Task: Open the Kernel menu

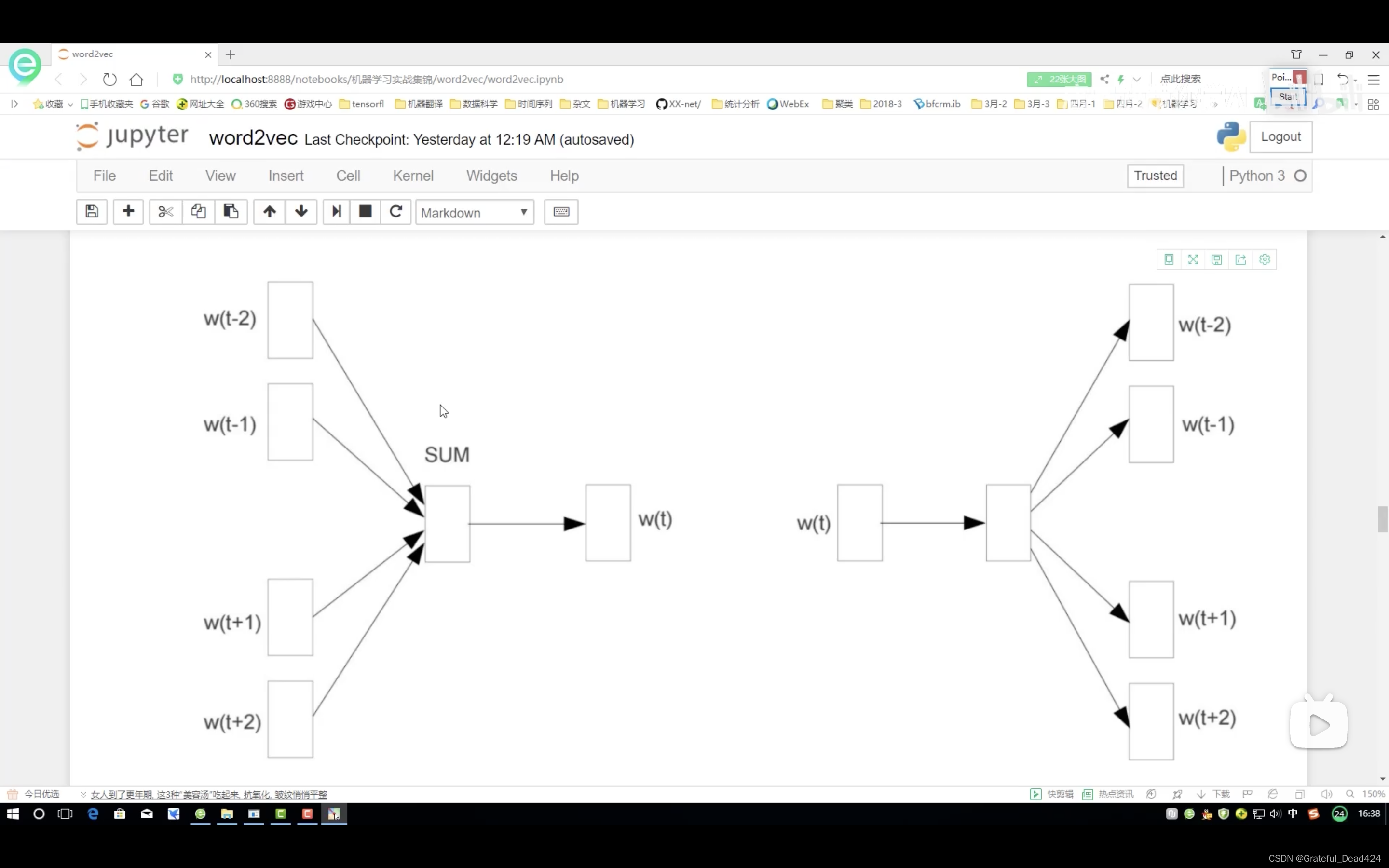Action: 413,176
